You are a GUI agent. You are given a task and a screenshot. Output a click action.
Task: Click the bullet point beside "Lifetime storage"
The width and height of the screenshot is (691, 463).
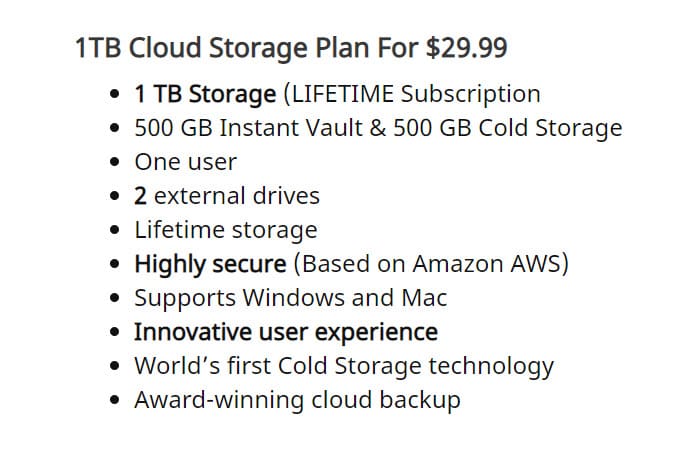click(116, 230)
